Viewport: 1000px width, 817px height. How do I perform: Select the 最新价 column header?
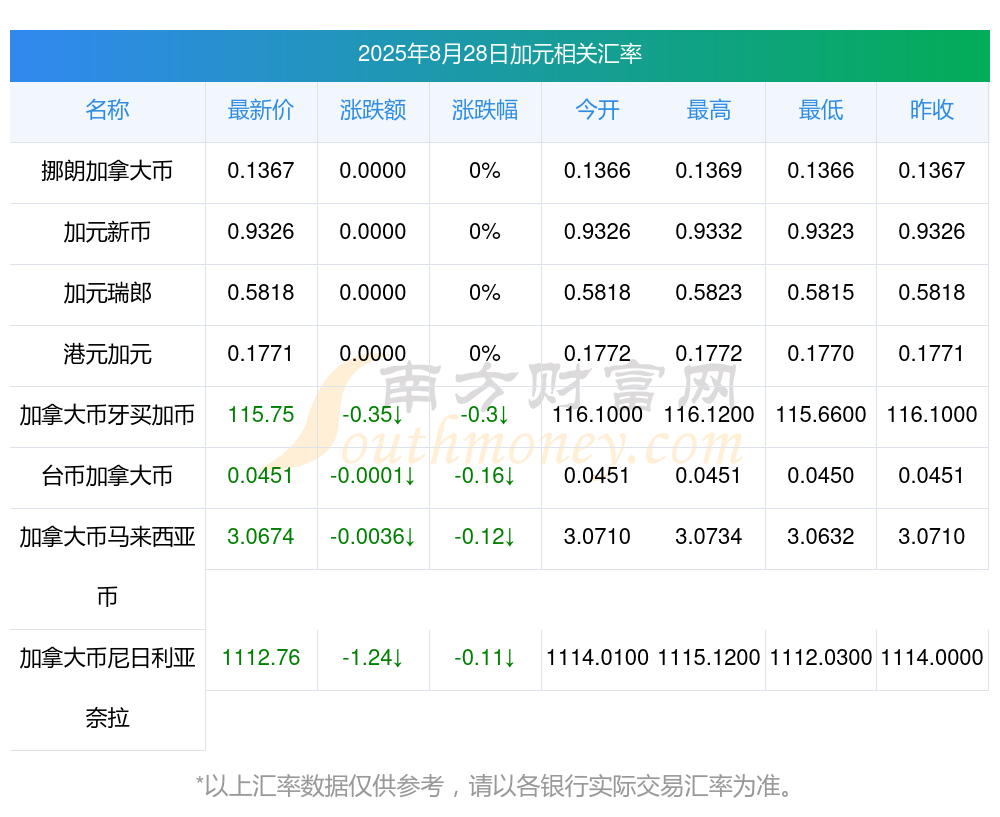tap(261, 110)
